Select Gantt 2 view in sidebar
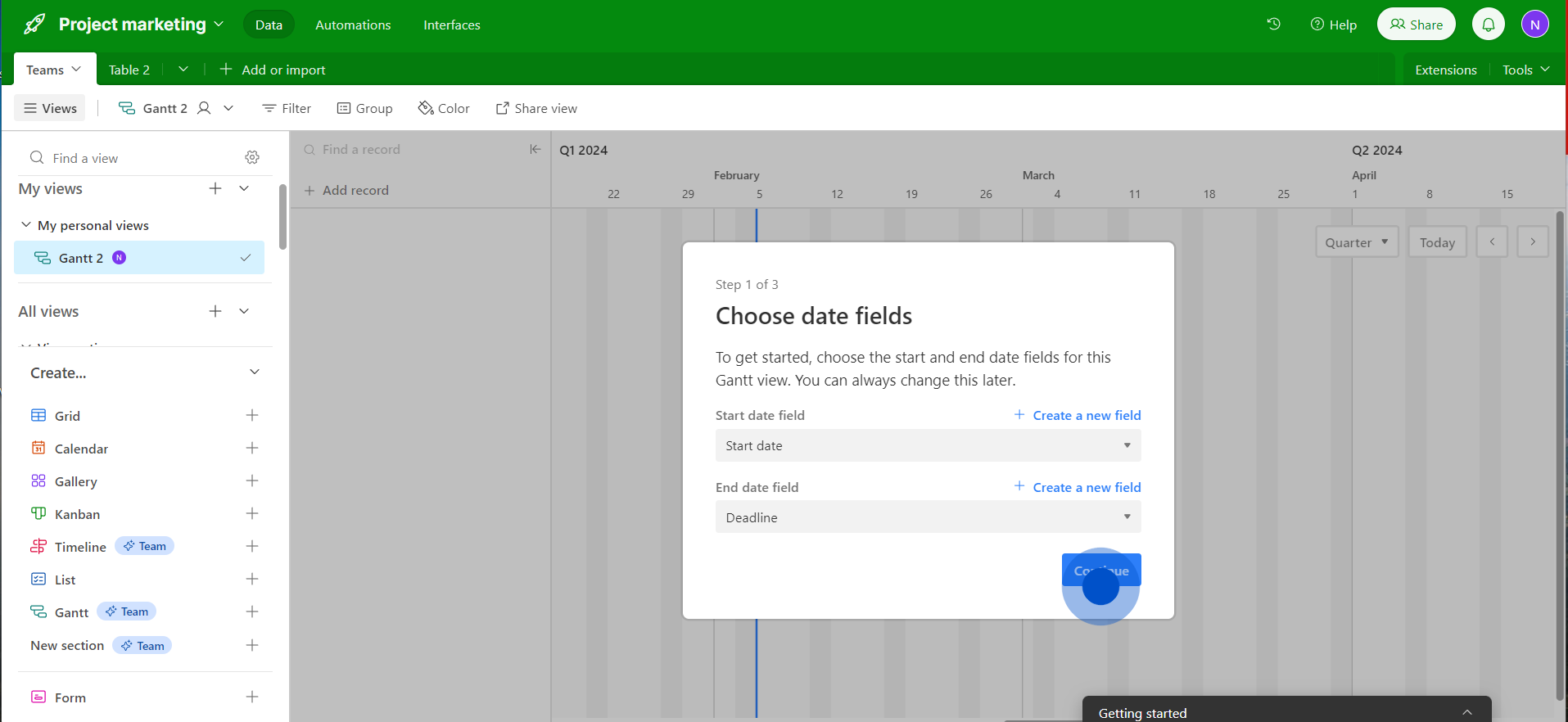The height and width of the screenshot is (722, 1568). pos(140,258)
